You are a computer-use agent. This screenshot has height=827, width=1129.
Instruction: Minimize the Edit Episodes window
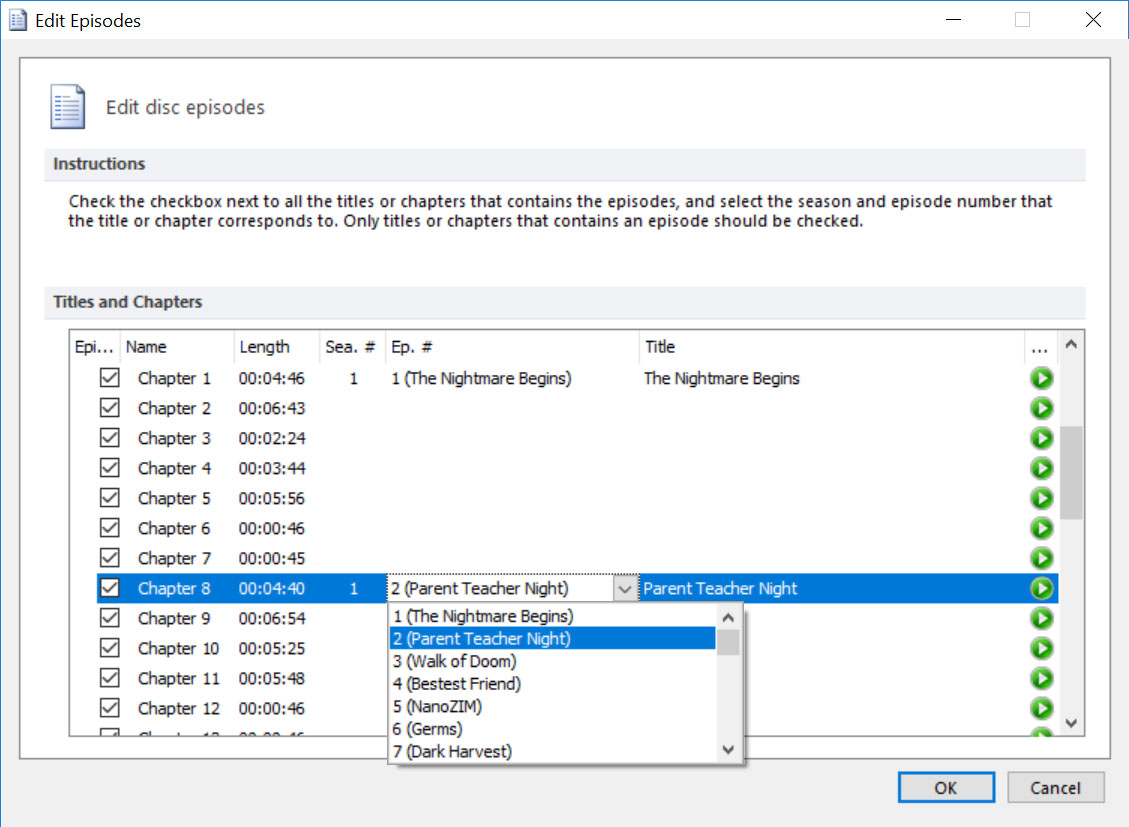tap(953, 20)
